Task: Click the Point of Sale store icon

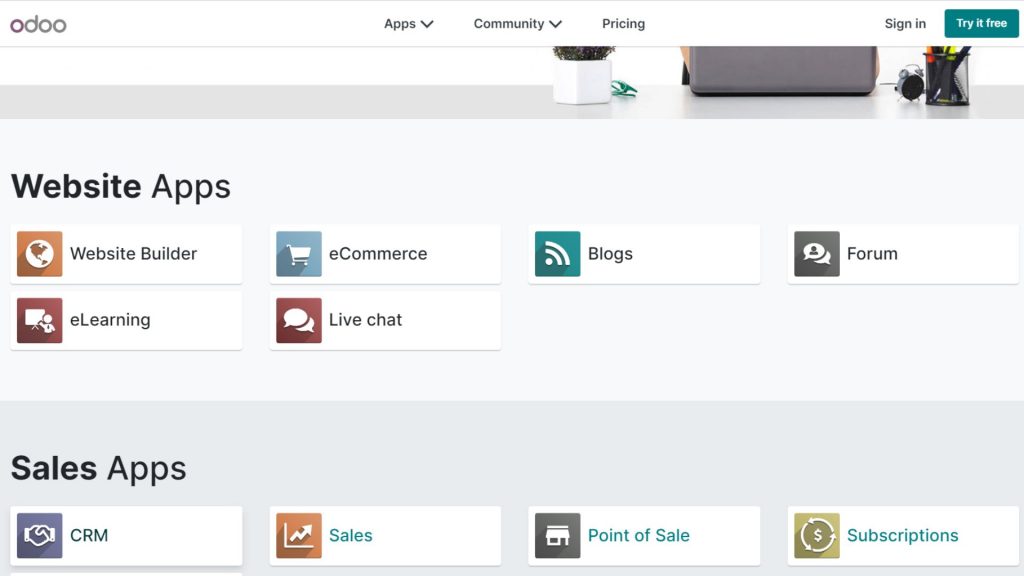Action: [558, 536]
